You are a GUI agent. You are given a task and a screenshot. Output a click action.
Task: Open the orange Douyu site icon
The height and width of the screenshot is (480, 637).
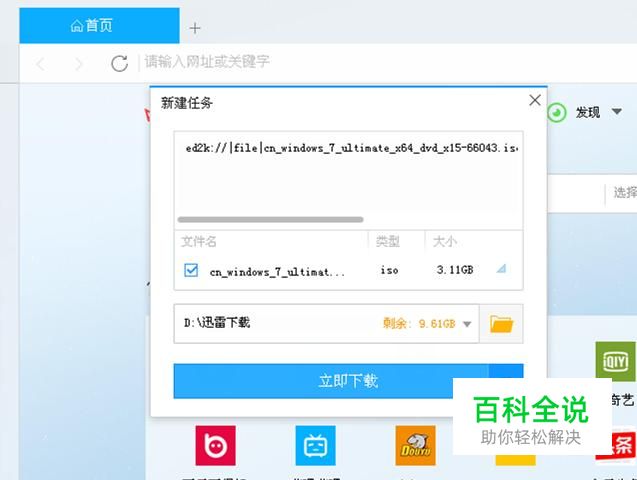[415, 445]
